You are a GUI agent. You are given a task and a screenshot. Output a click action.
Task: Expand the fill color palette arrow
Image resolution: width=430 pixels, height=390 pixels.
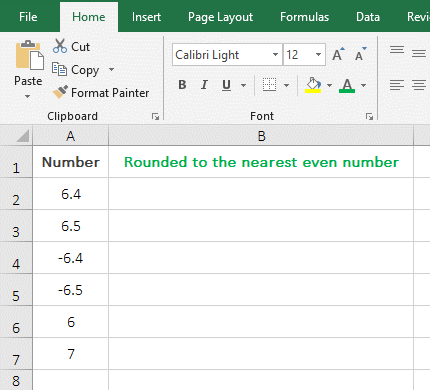[329, 85]
